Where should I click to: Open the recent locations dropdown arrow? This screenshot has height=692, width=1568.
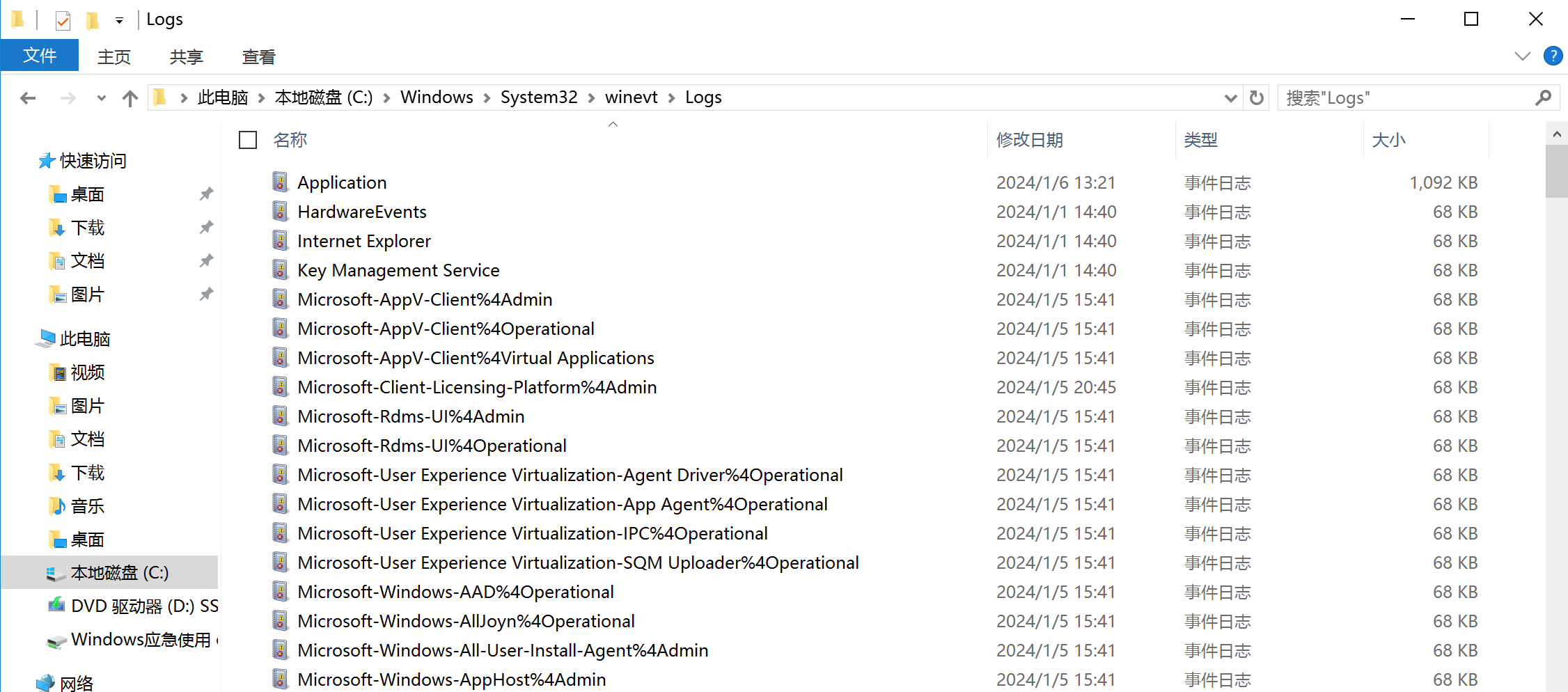tap(102, 98)
